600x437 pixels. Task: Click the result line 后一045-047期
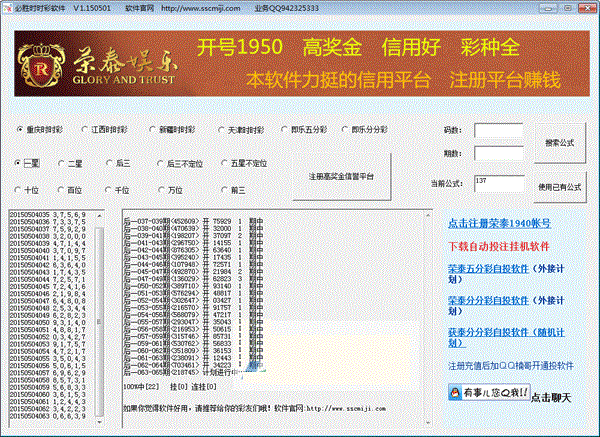pos(194,271)
